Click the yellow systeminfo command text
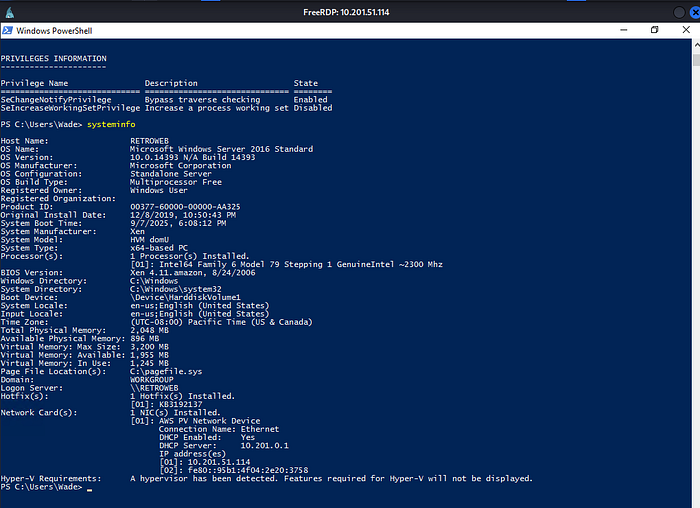Screen dimensions: 700x508 111,125
